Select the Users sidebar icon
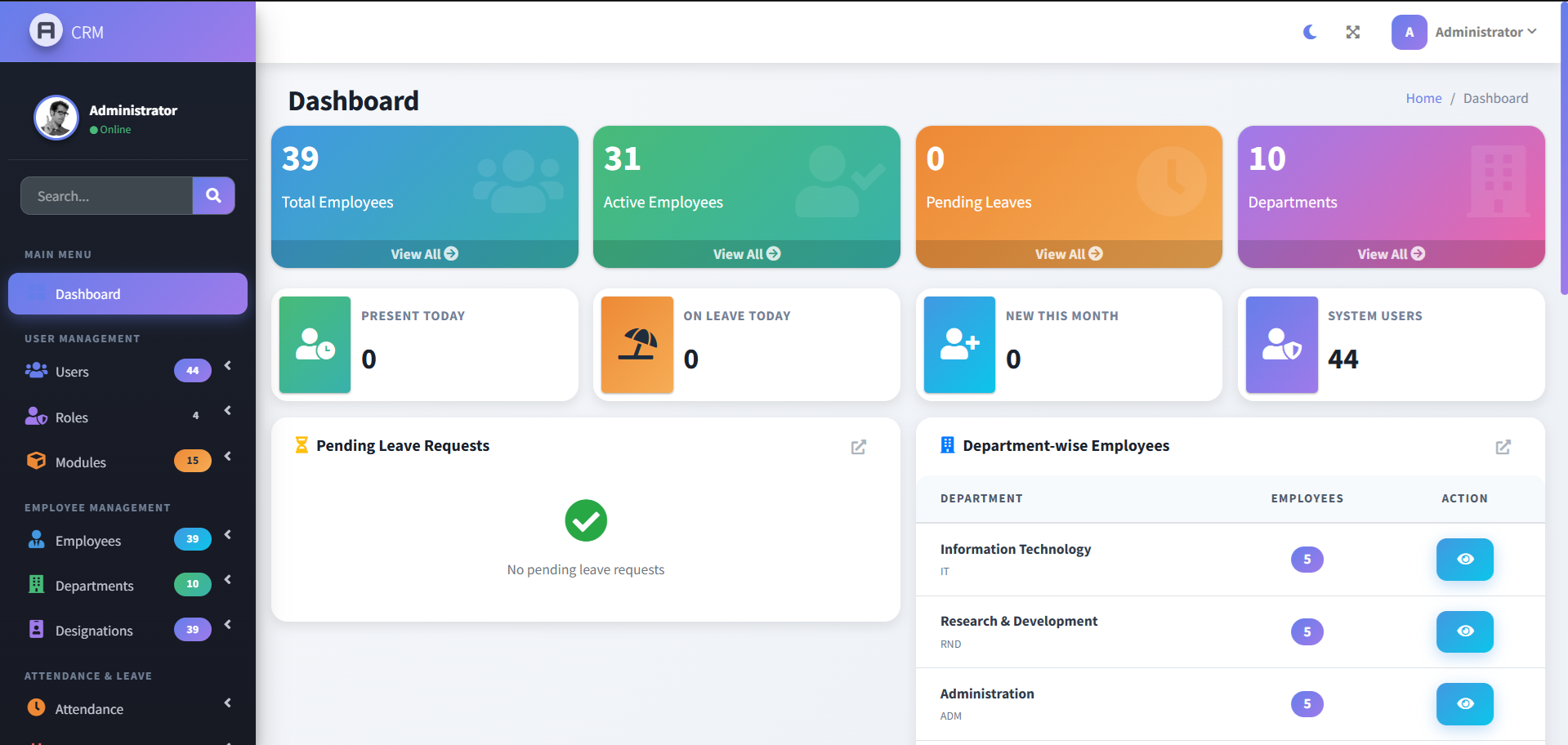Viewport: 1568px width, 745px height. pyautogui.click(x=36, y=370)
